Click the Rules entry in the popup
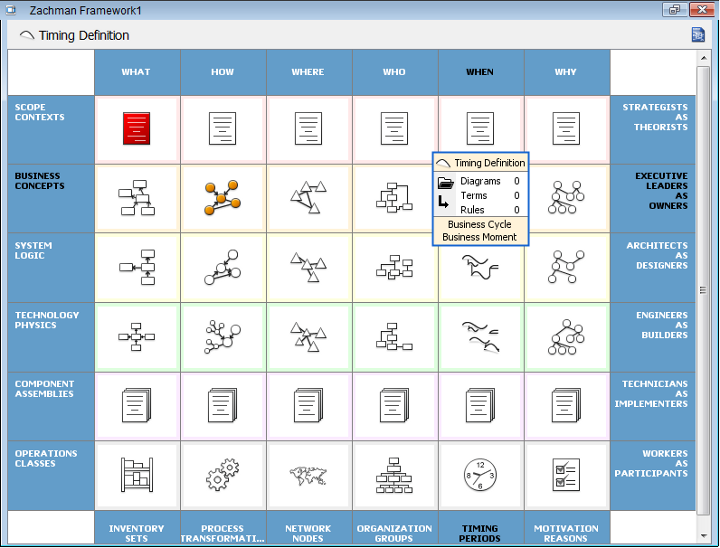 click(x=489, y=210)
